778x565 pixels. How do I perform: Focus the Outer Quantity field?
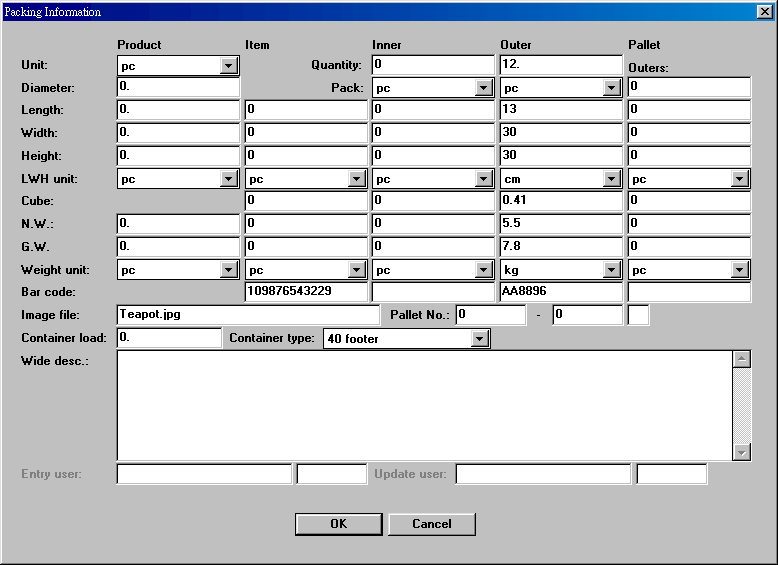click(561, 65)
